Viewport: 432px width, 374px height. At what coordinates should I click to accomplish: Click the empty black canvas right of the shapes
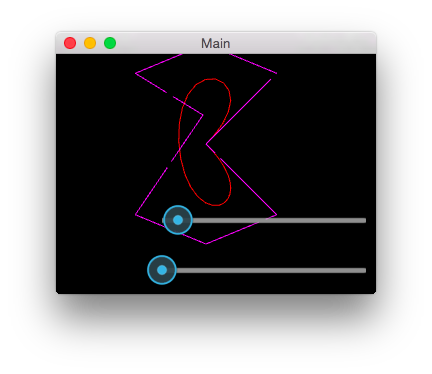(327, 140)
